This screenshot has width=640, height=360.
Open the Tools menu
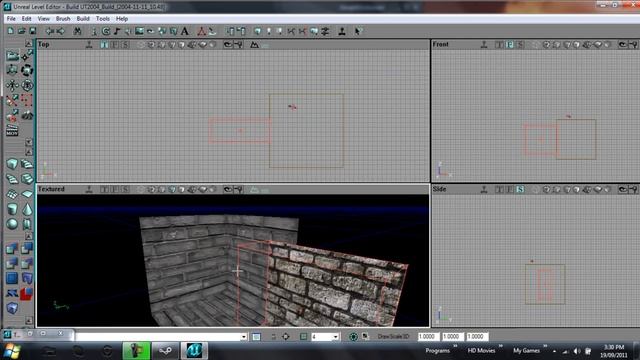(x=103, y=19)
